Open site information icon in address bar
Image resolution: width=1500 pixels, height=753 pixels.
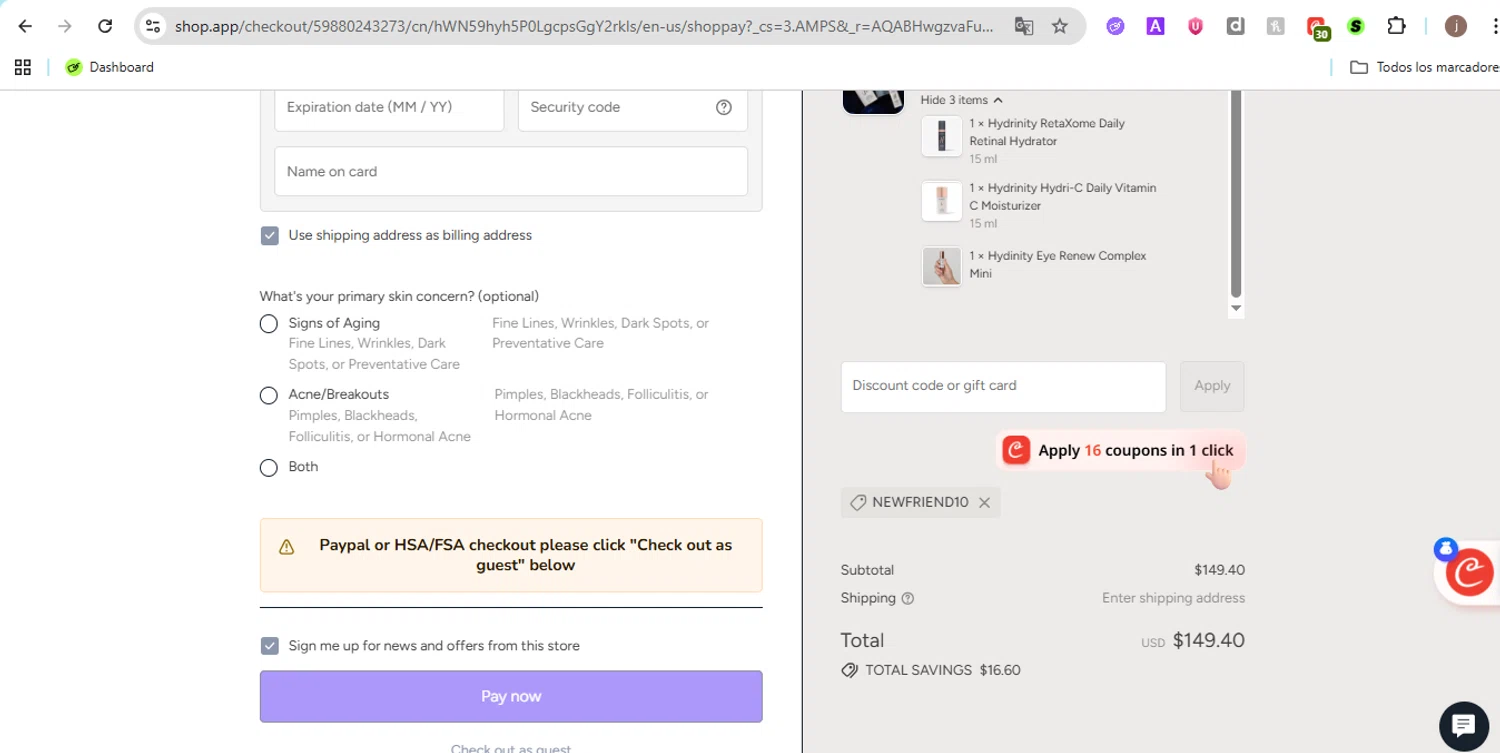pyautogui.click(x=153, y=27)
